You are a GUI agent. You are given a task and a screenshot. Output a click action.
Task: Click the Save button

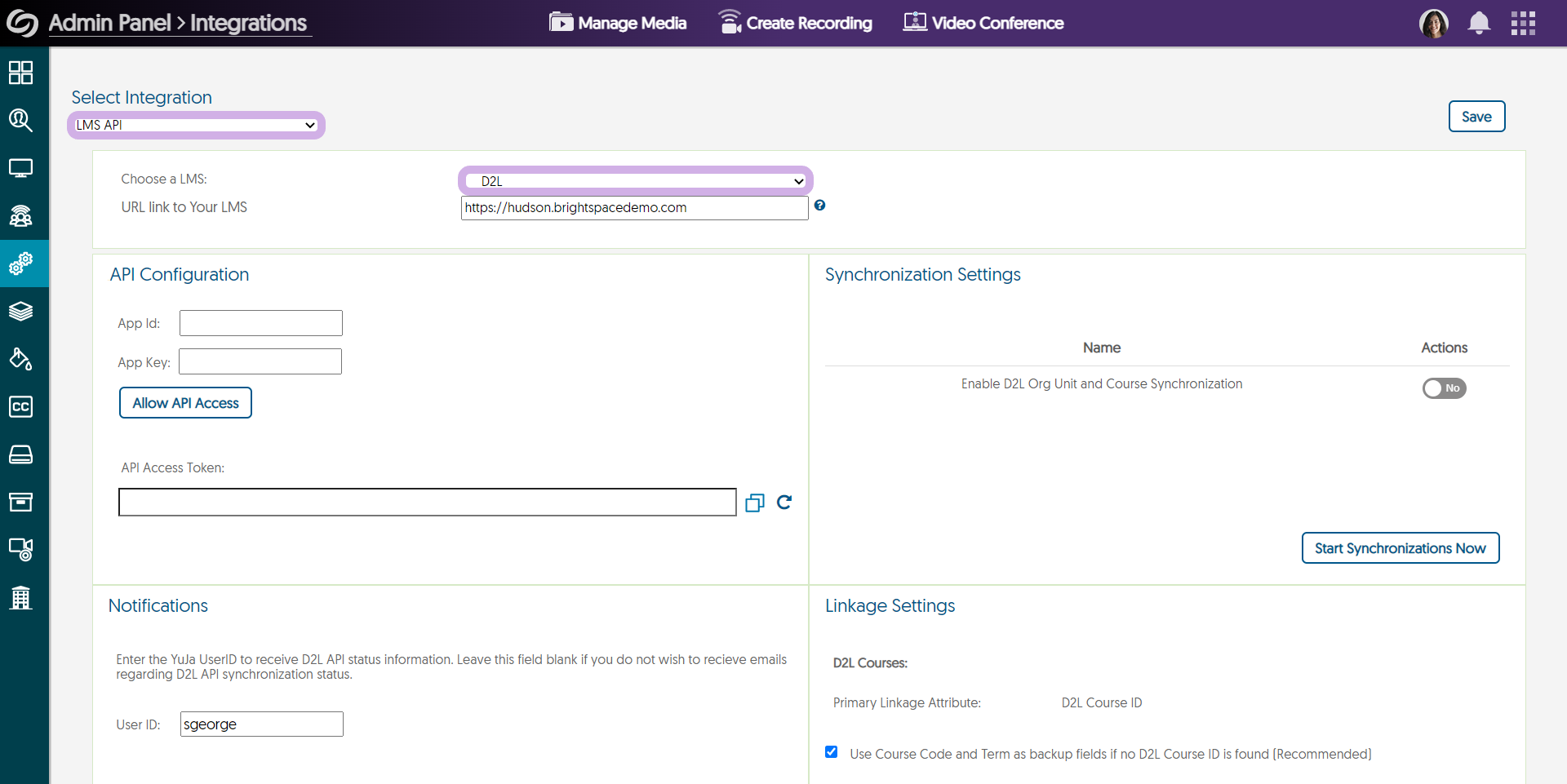(x=1476, y=117)
